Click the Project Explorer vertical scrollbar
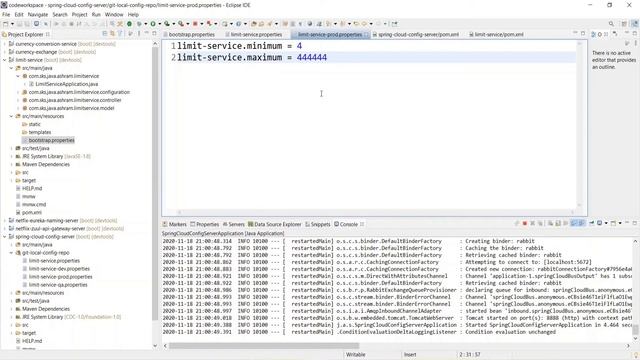Screen dimensions: 640x360 point(155,184)
